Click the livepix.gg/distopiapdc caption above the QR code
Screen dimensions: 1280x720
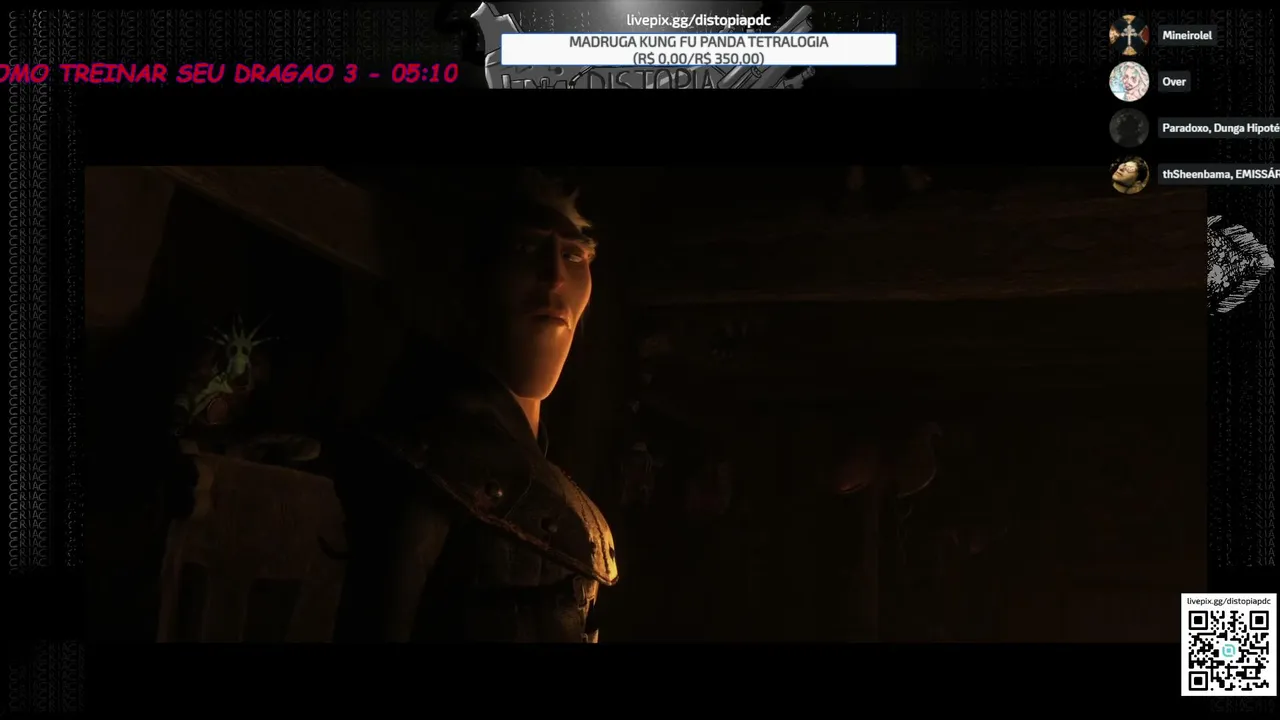1228,601
